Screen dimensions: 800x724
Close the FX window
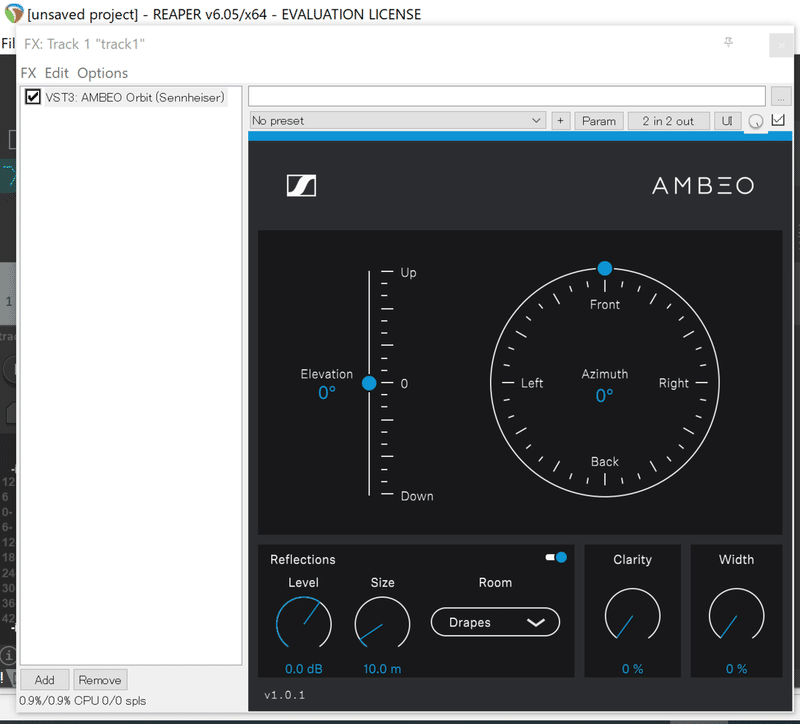tap(781, 45)
